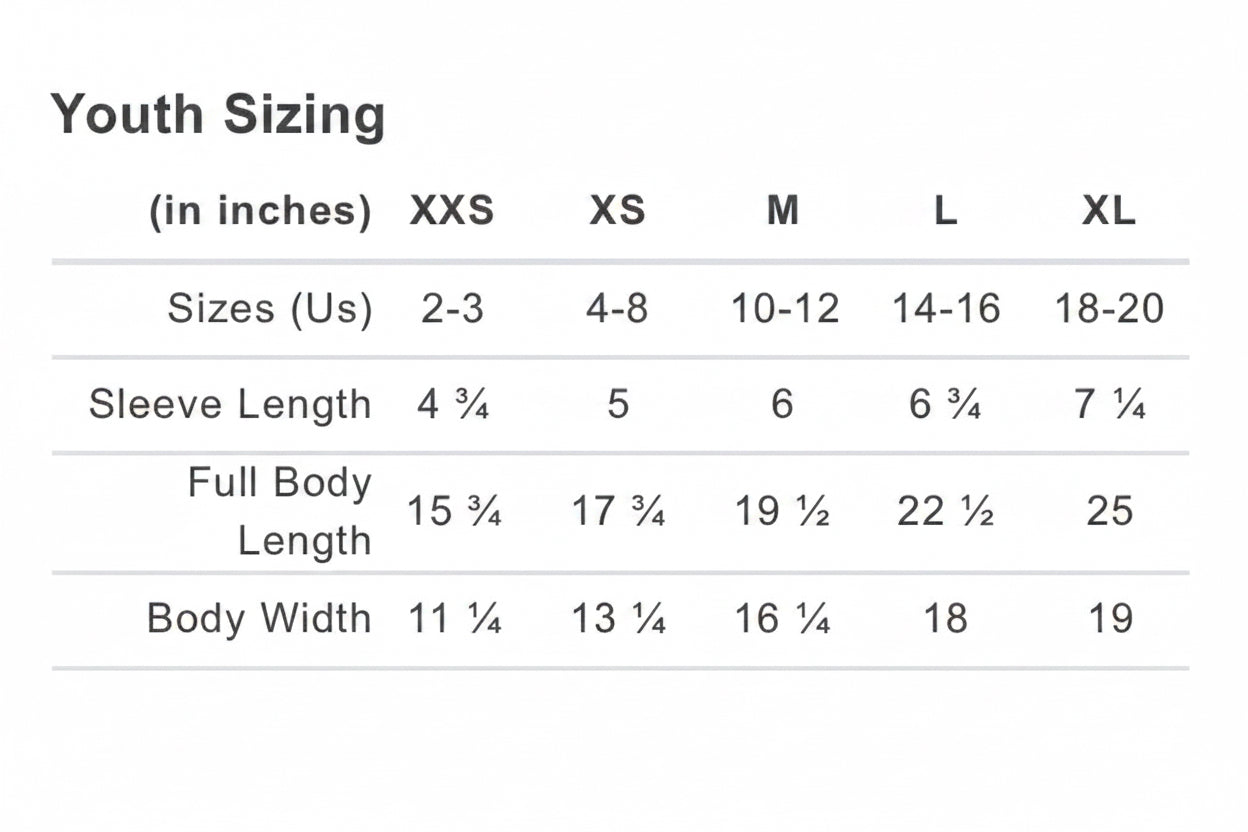
Task: Click the XL sleeve length 7 ¼ value
Action: (x=1109, y=405)
